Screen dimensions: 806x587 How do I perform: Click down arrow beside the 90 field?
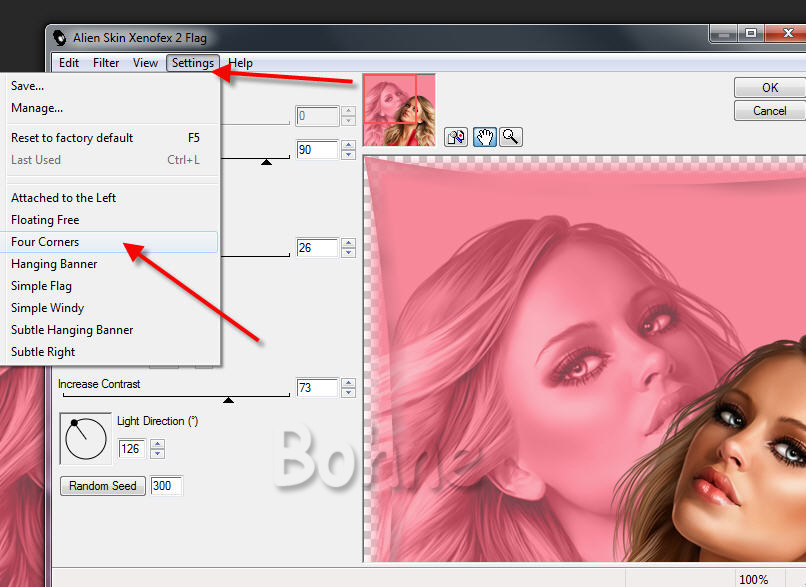(349, 155)
